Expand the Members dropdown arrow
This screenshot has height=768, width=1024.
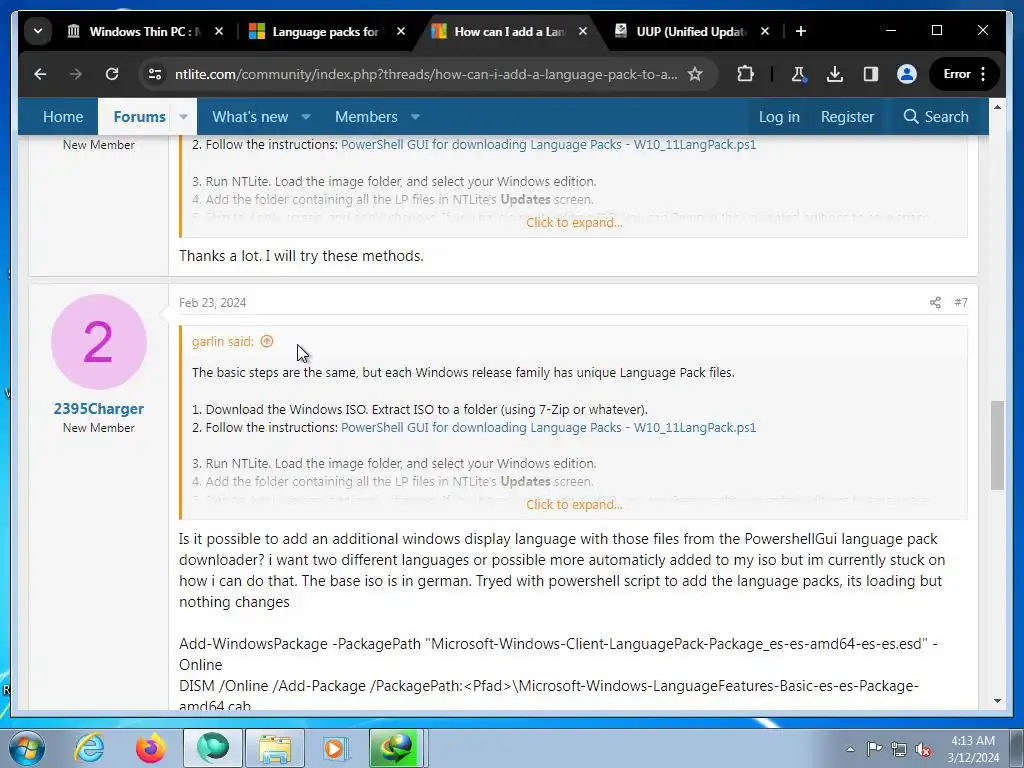[x=415, y=117]
